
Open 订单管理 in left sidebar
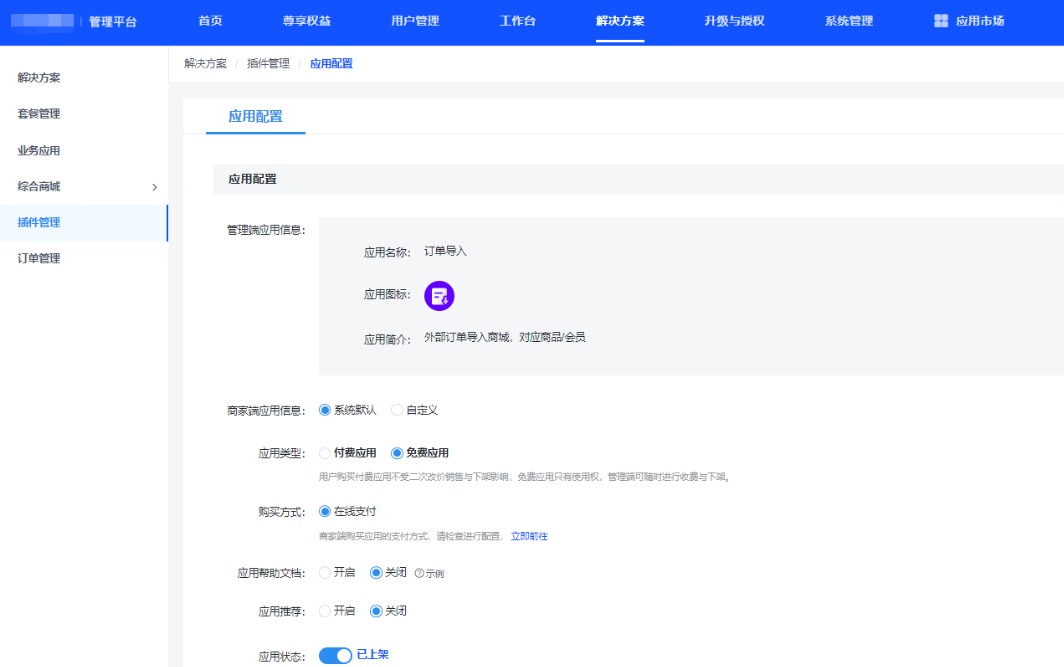[39, 258]
